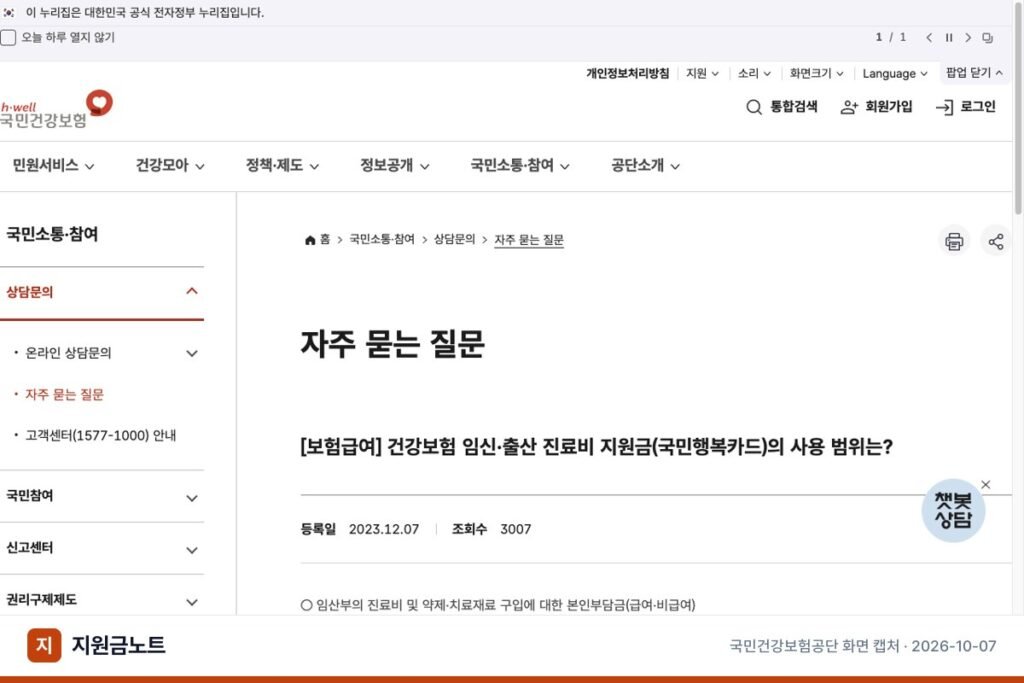Open the Language dropdown

[895, 73]
